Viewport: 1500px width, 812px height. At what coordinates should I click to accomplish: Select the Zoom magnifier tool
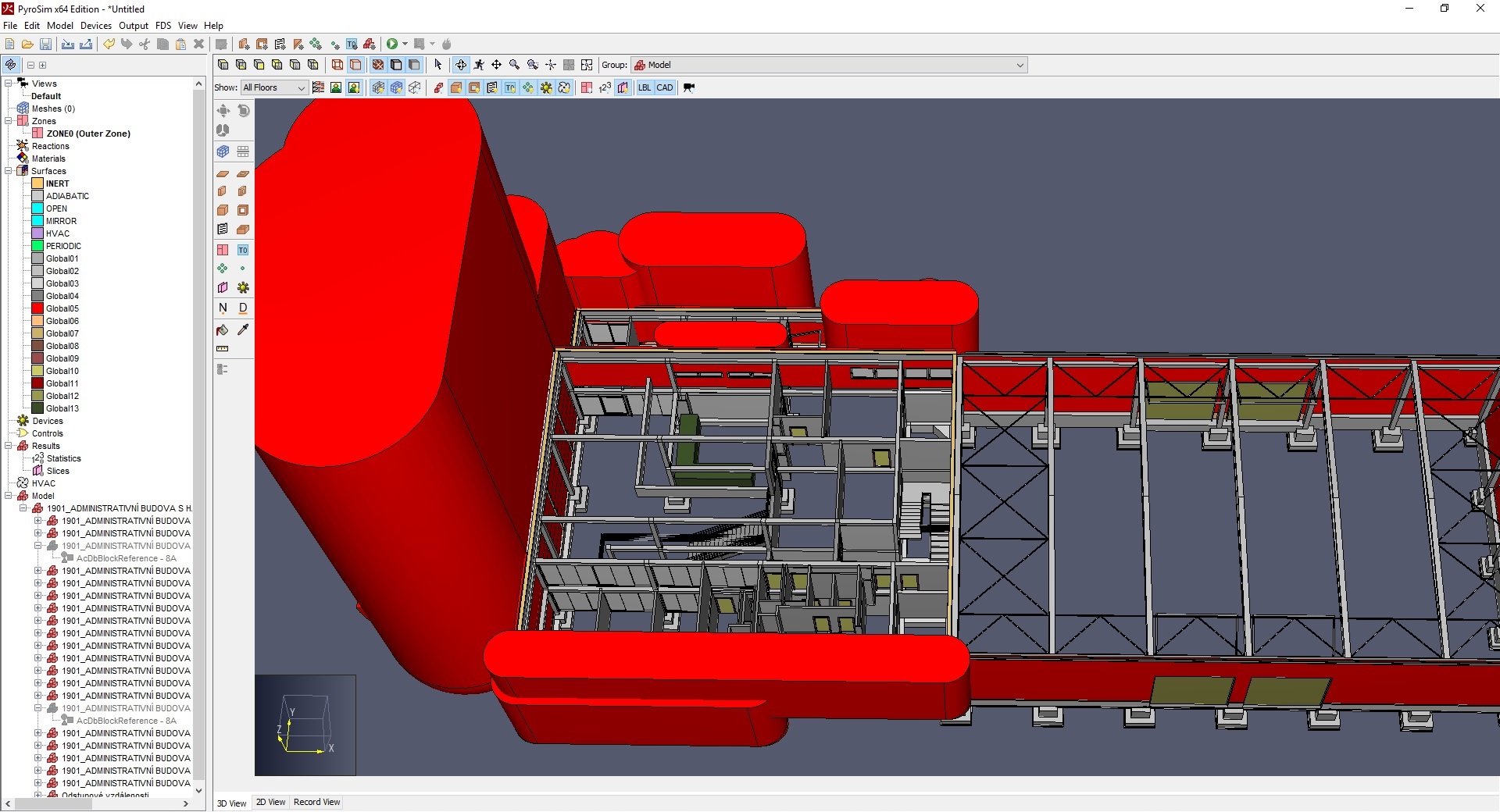coord(514,65)
